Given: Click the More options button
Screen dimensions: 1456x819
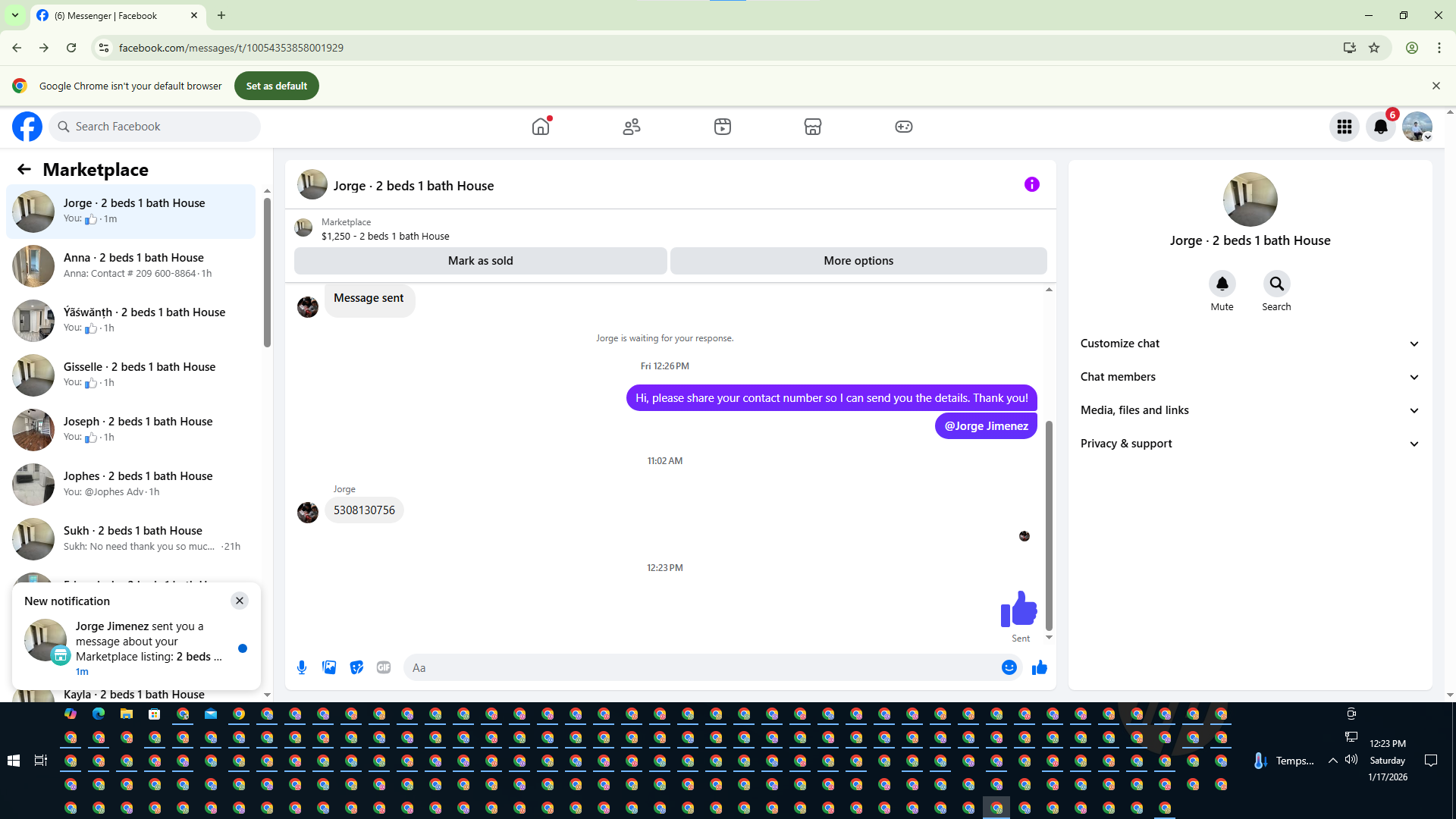Looking at the screenshot, I should [x=858, y=261].
